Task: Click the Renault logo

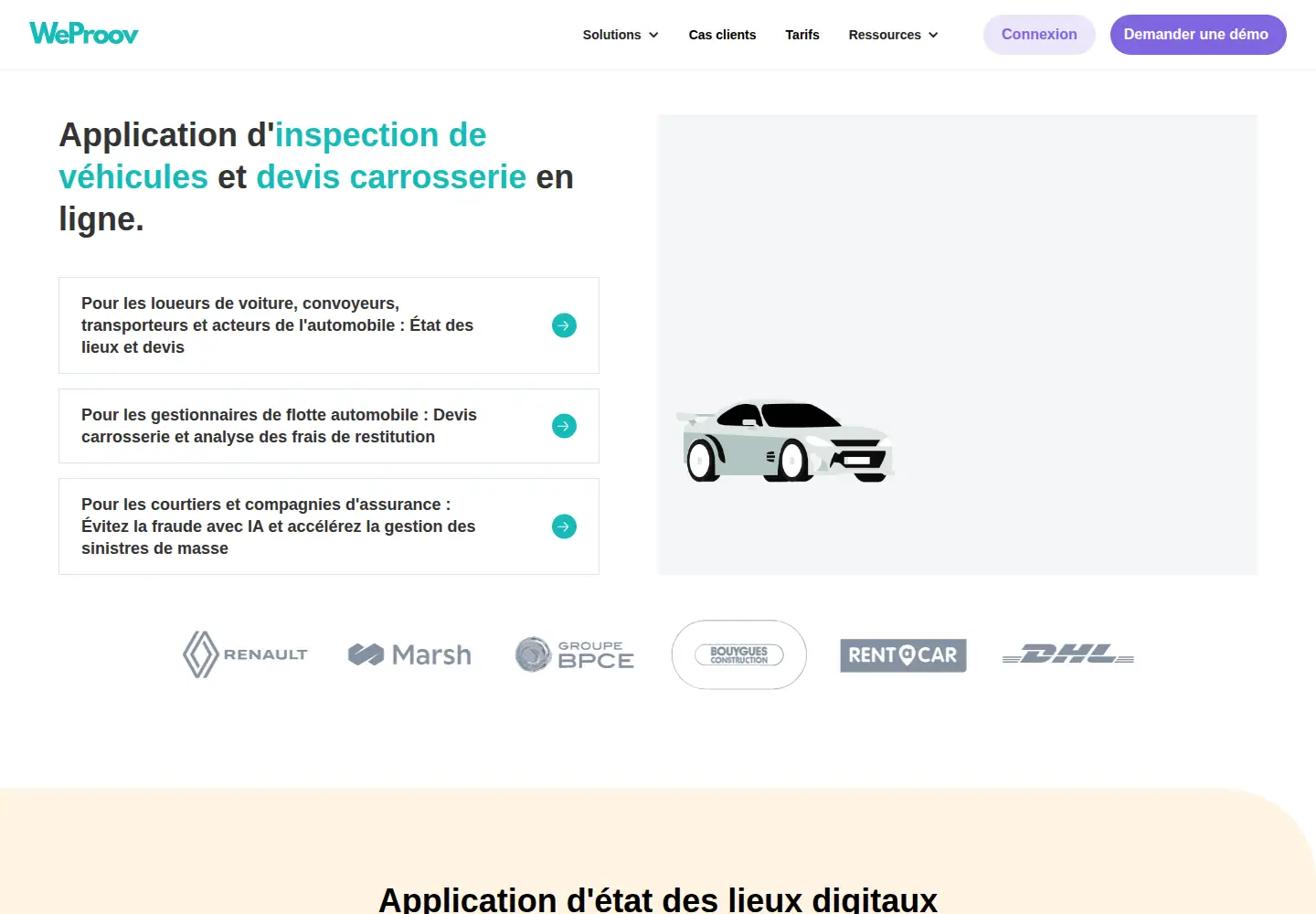Action: (245, 654)
